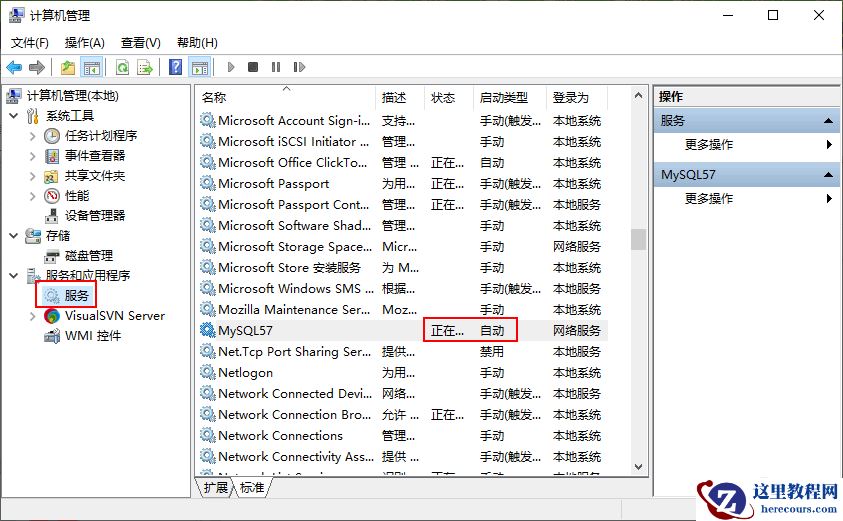Sort by the 登录为 column header
The image size is (843, 521).
tap(576, 97)
